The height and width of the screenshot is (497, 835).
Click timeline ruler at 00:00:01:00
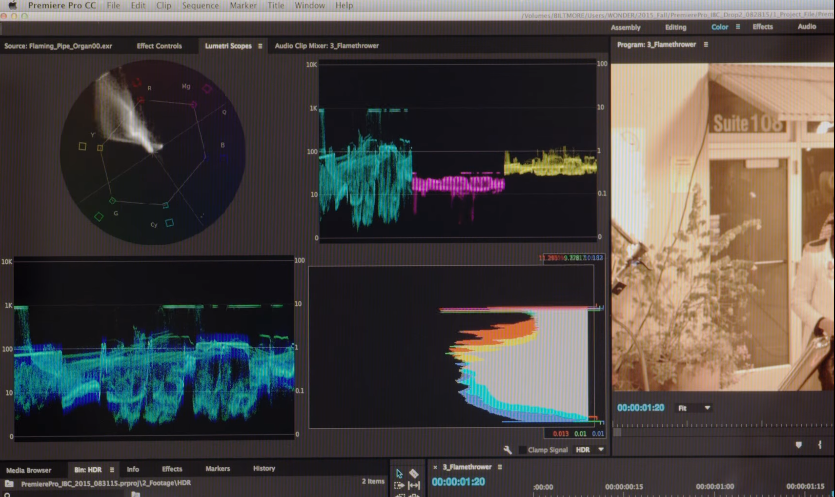coord(715,486)
